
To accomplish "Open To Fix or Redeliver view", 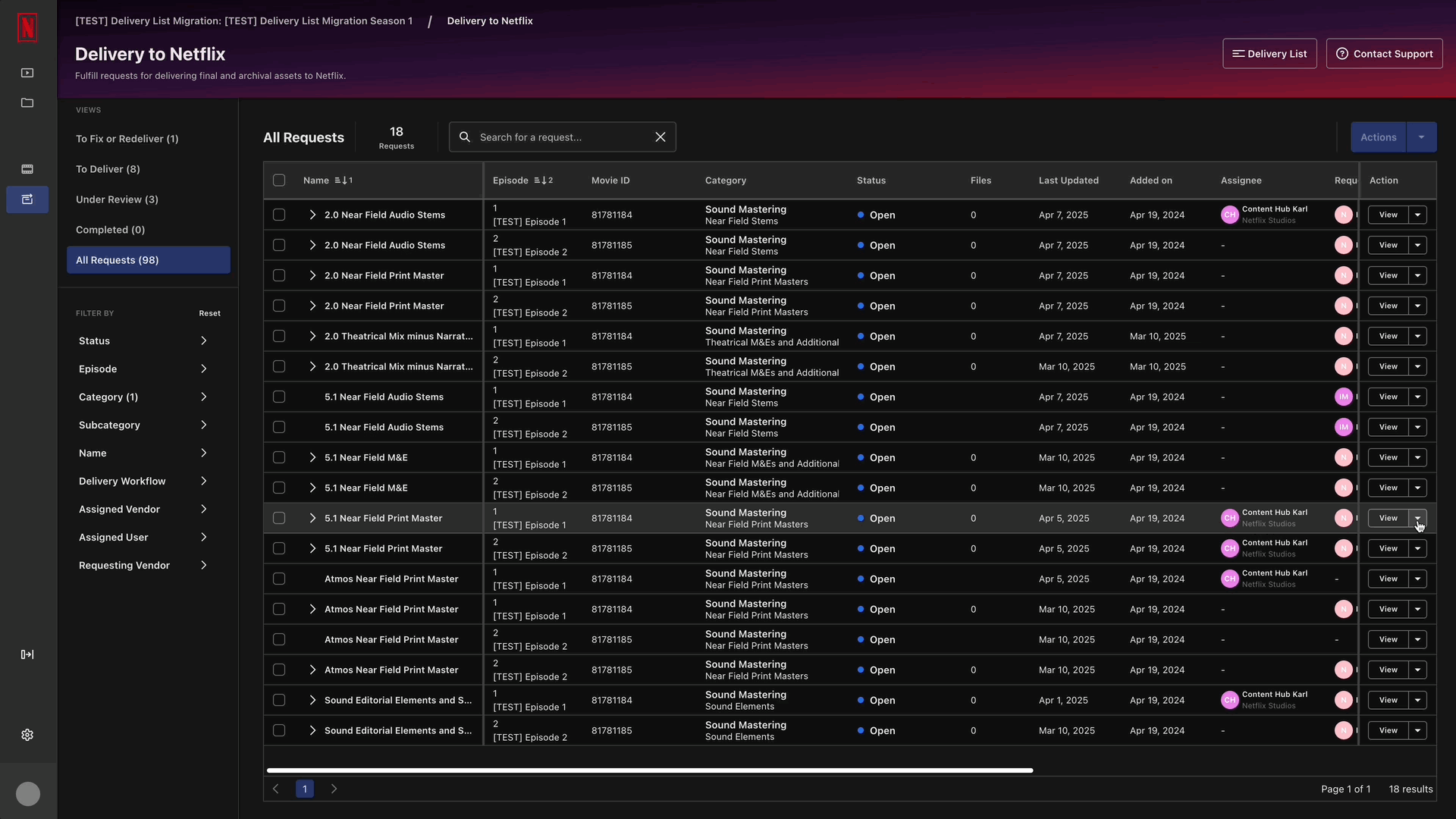I will [x=149, y=139].
